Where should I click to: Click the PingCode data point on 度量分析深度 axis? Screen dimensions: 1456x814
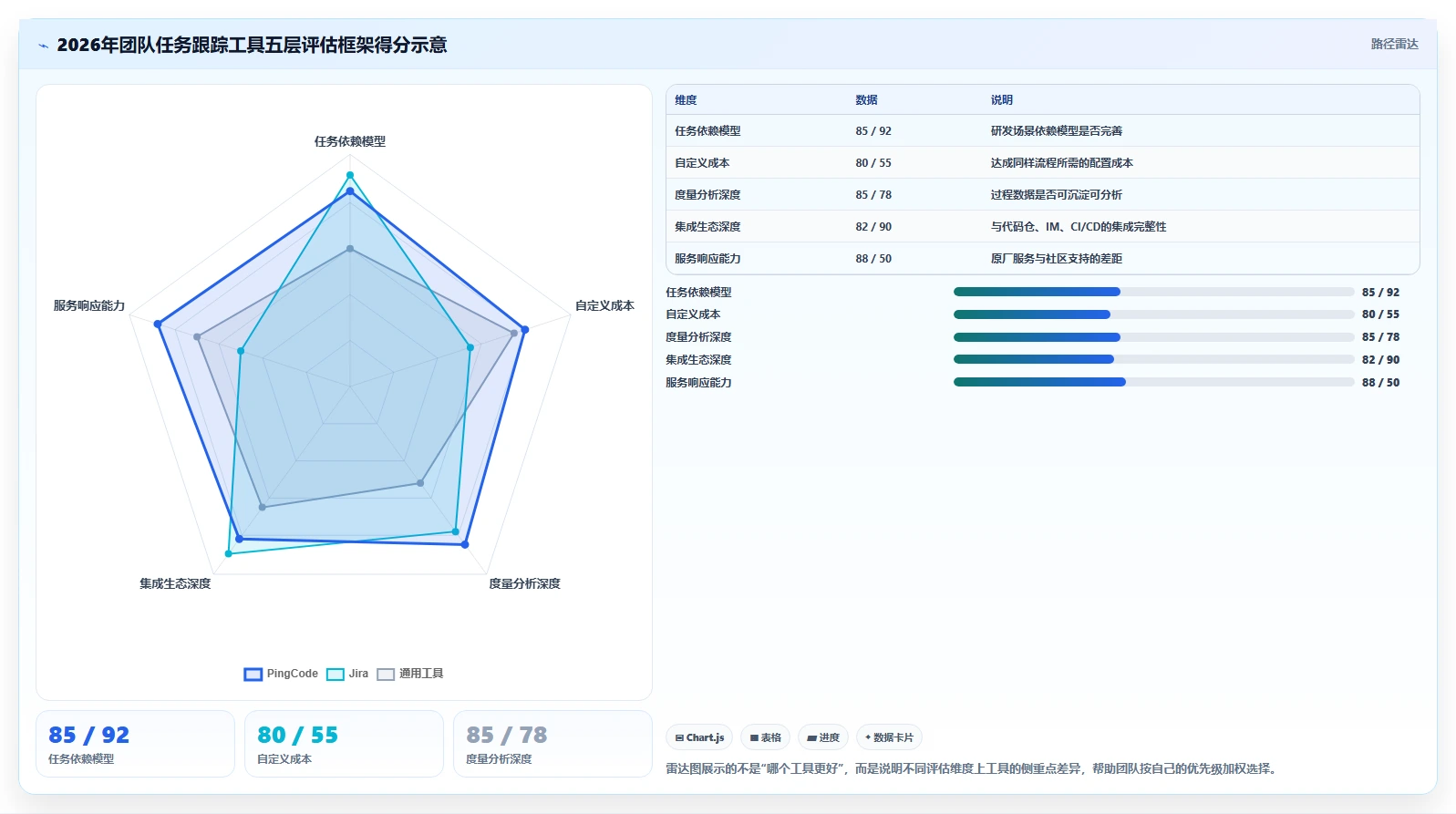click(x=465, y=544)
